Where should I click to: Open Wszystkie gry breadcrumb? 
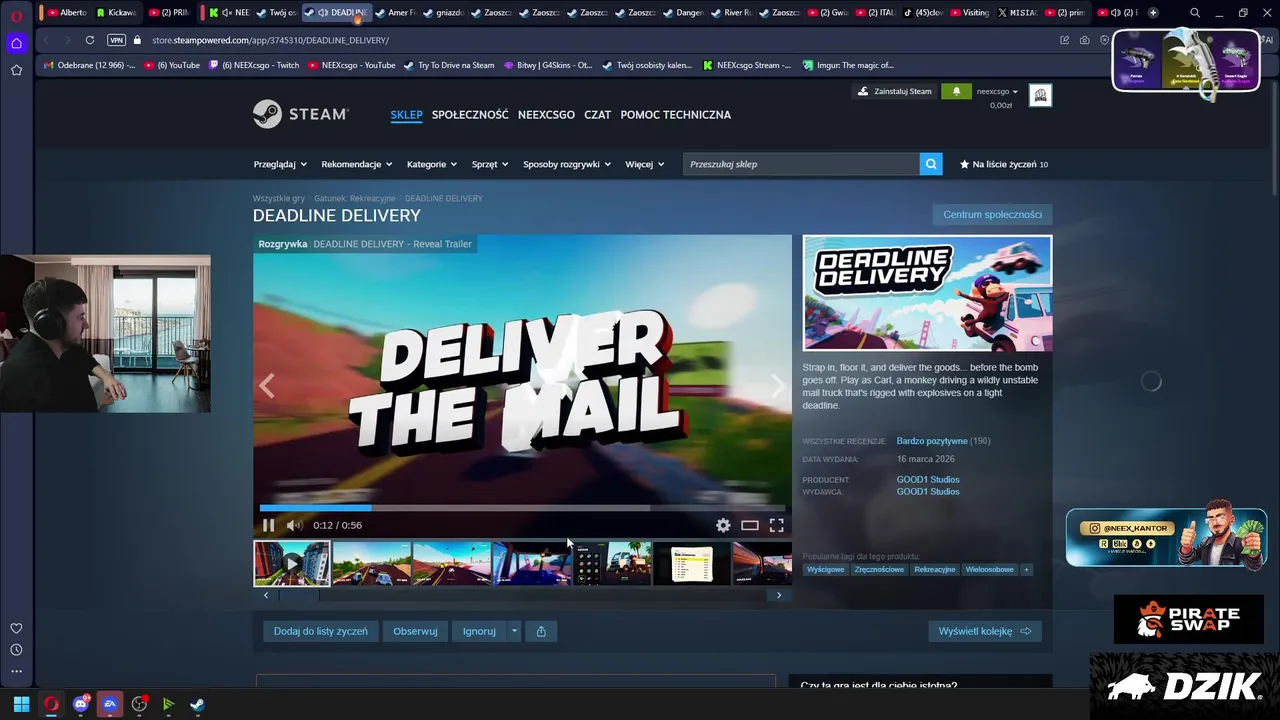279,198
